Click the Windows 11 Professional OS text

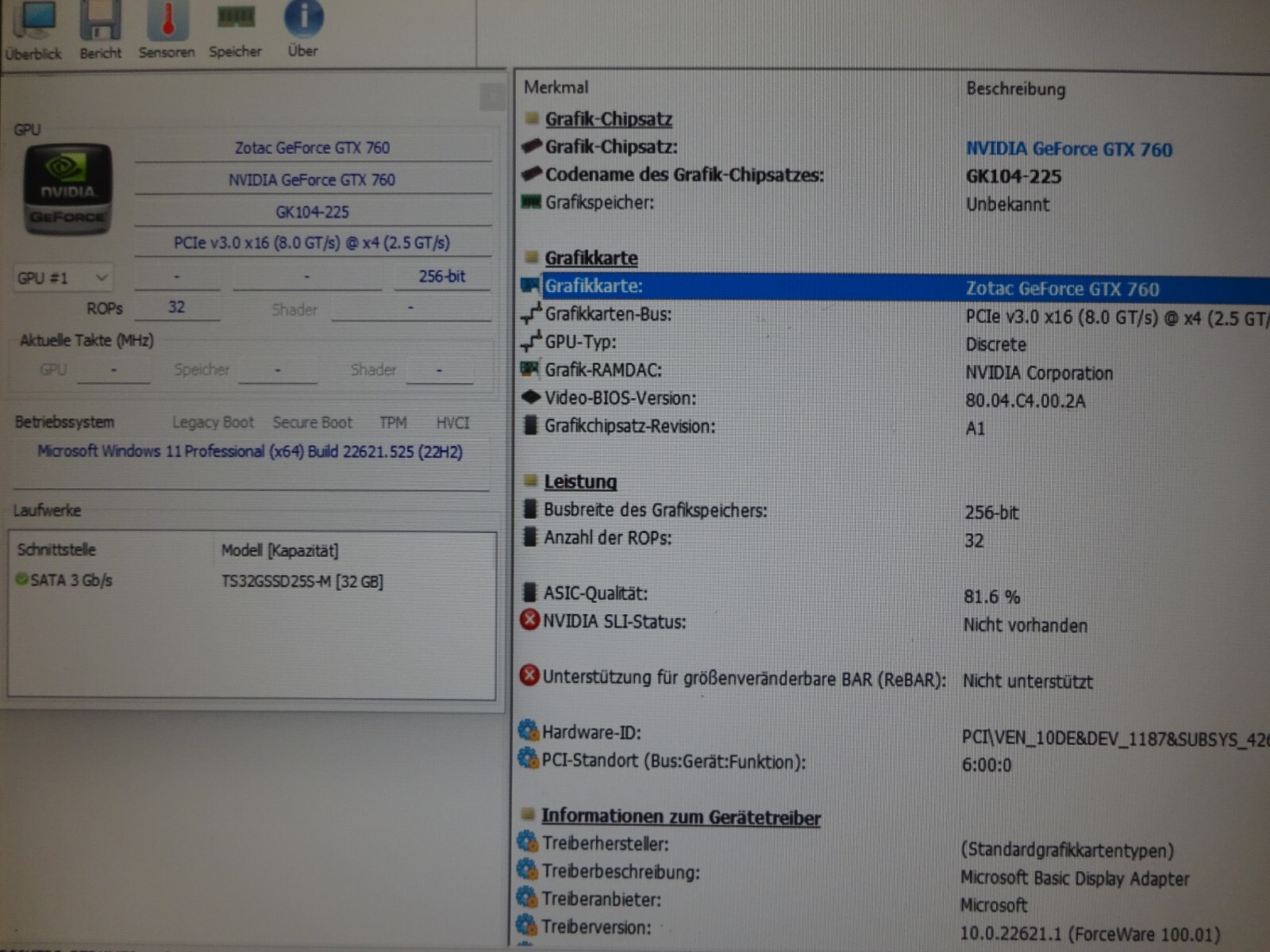(x=250, y=451)
